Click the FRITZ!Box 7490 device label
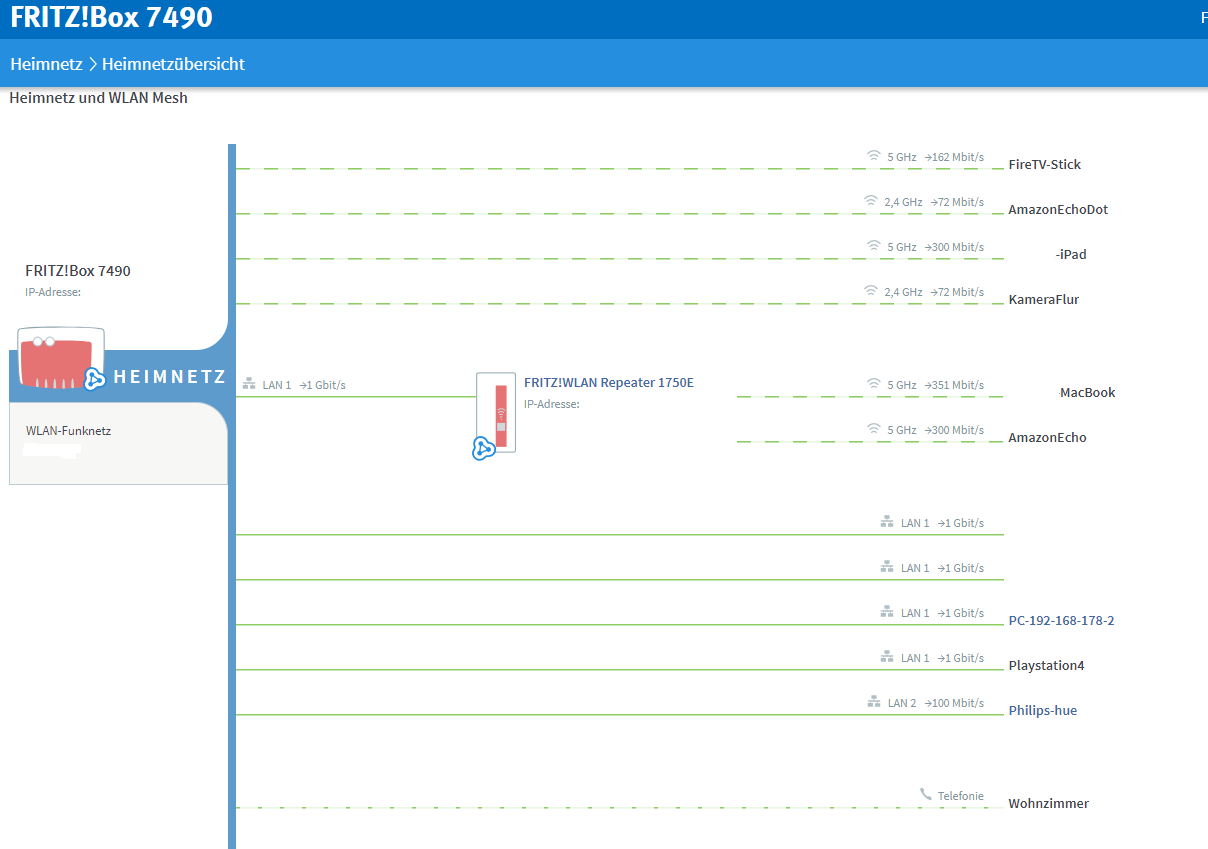Viewport: 1208px width, 849px height. click(77, 271)
